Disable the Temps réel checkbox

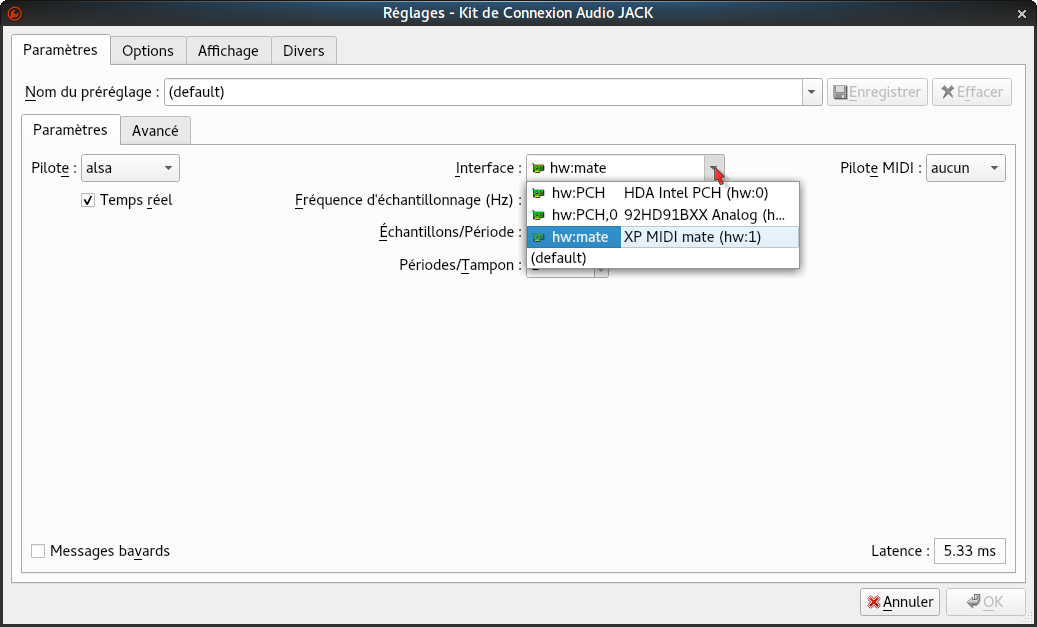88,200
